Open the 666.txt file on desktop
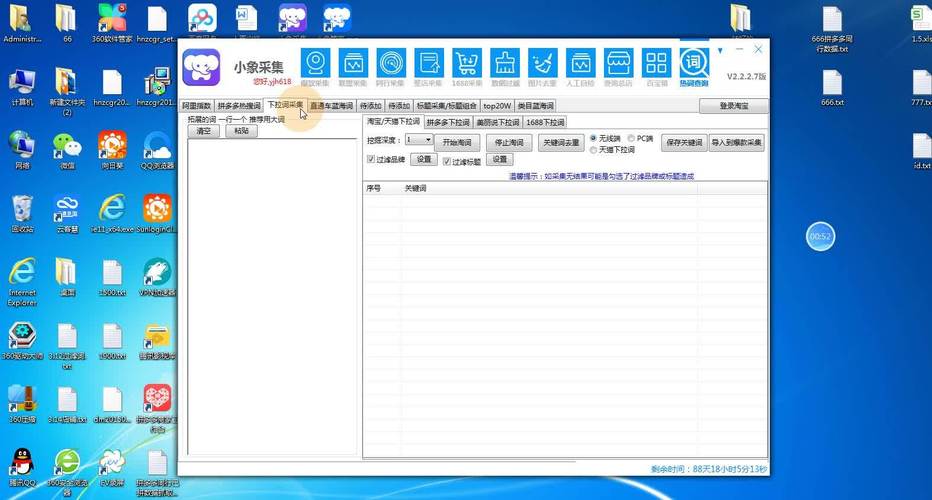Screen dimensions: 932x500 click(x=832, y=87)
